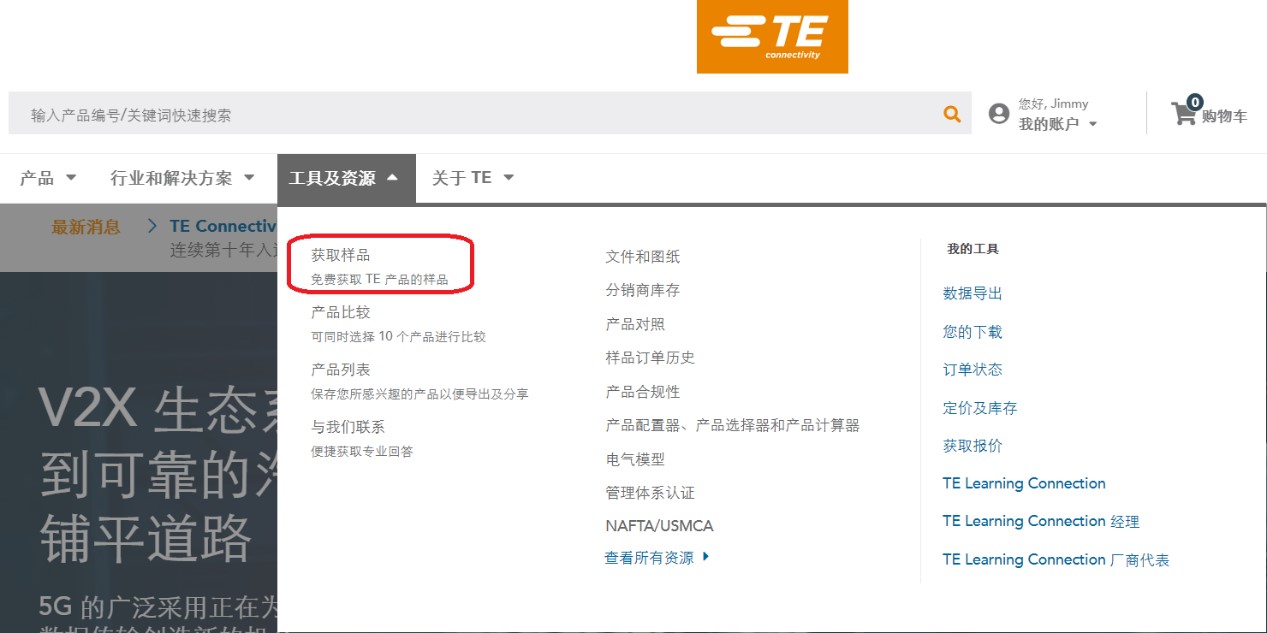Click the TE Connectivity news headline link

pos(223,226)
